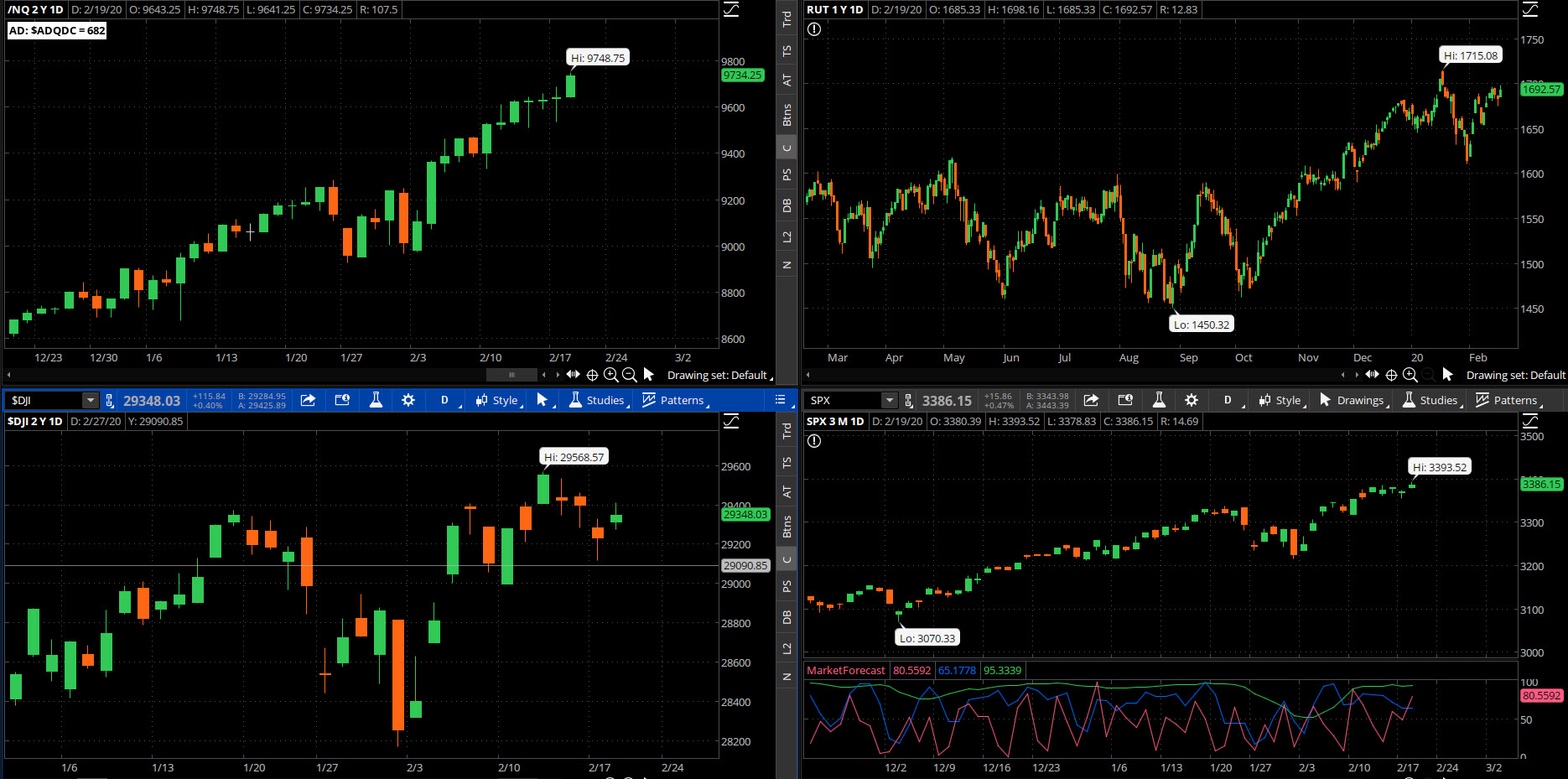Screen dimensions: 1568x779
Task: Click the Hi: 1715.08 bubble on RUT chart
Action: 1470,55
